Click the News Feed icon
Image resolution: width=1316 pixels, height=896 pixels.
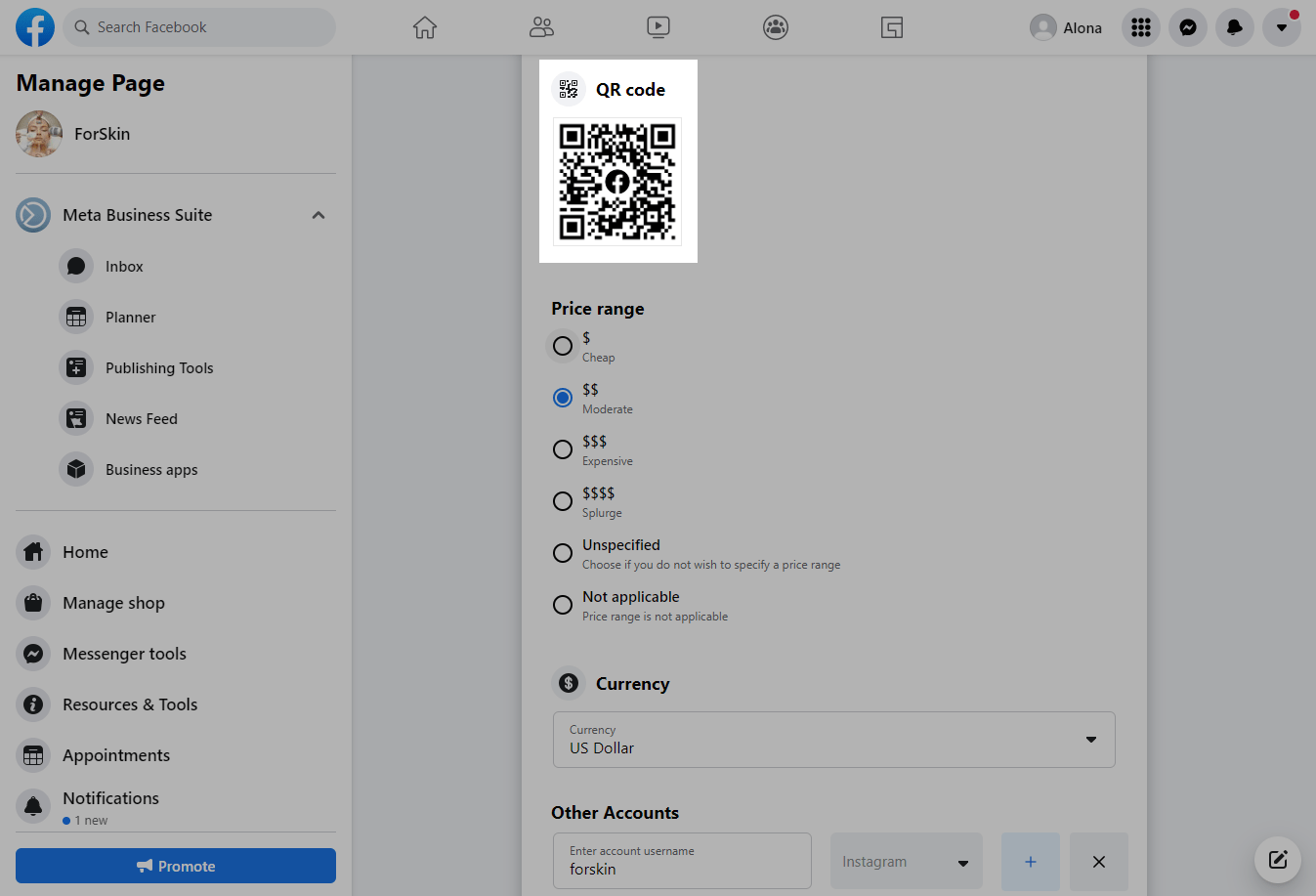coord(76,419)
